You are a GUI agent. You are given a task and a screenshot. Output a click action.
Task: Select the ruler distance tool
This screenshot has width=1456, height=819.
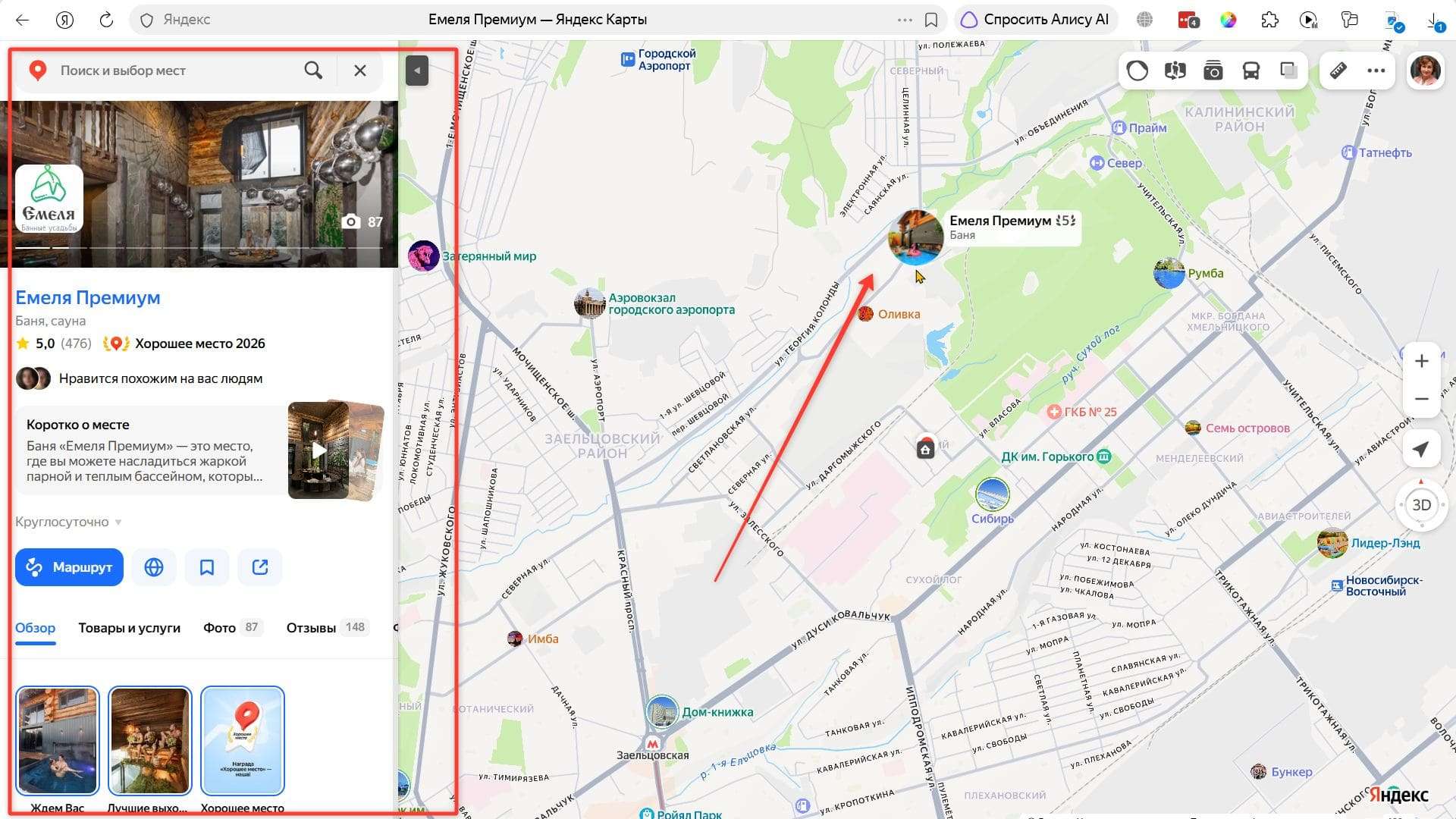pos(1338,71)
